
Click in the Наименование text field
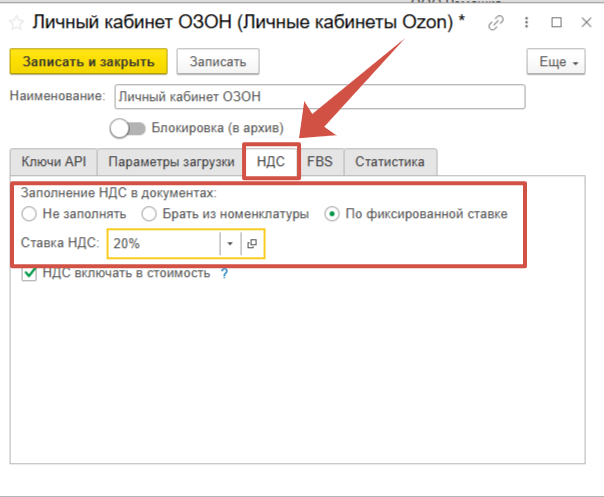(x=318, y=96)
